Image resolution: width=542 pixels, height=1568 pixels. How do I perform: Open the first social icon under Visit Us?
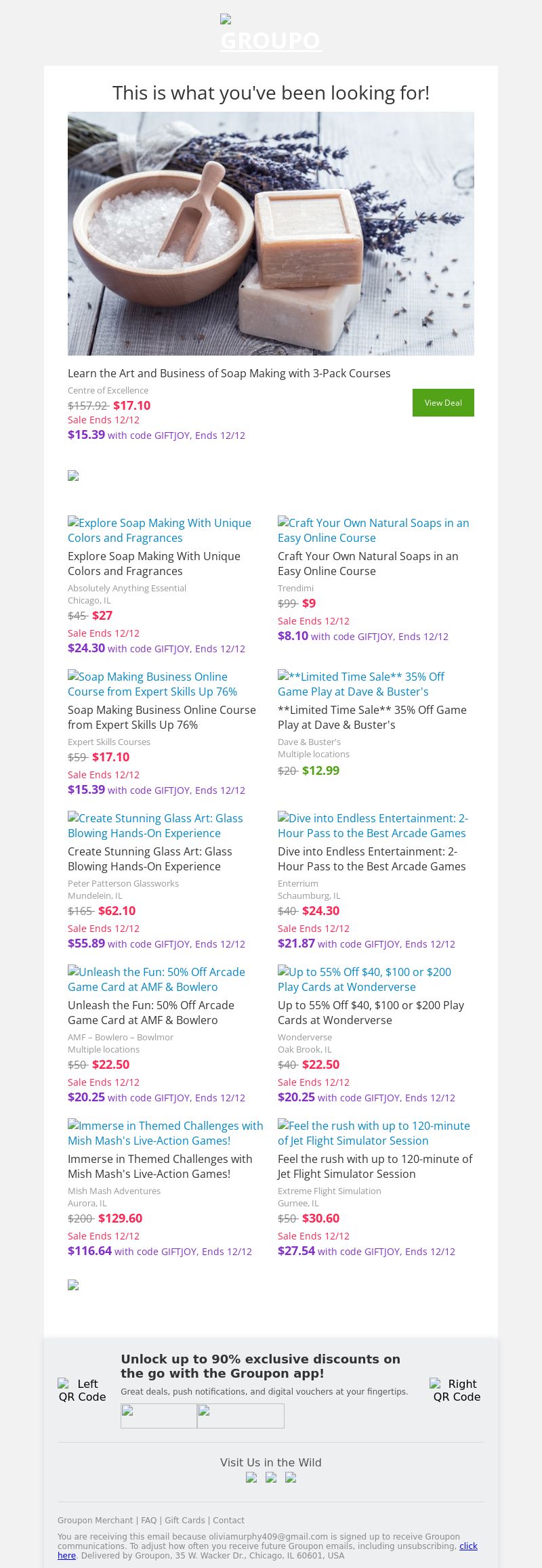(251, 1478)
